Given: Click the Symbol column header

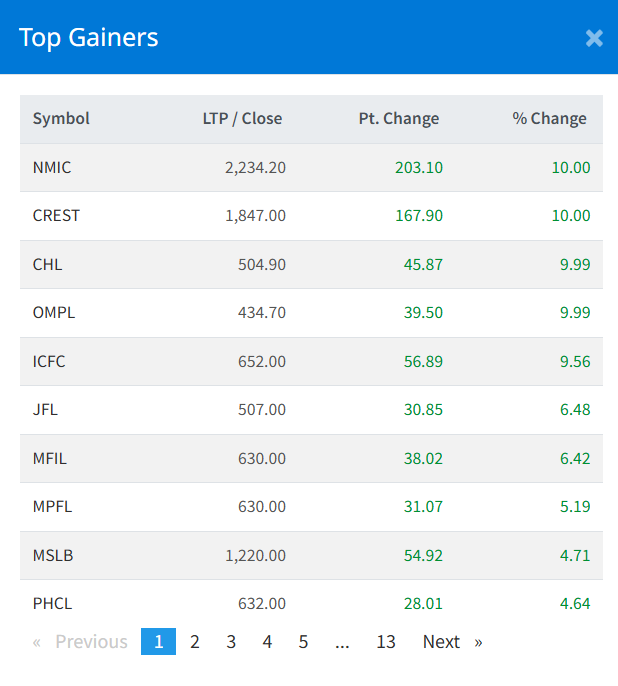Looking at the screenshot, I should point(61,118).
